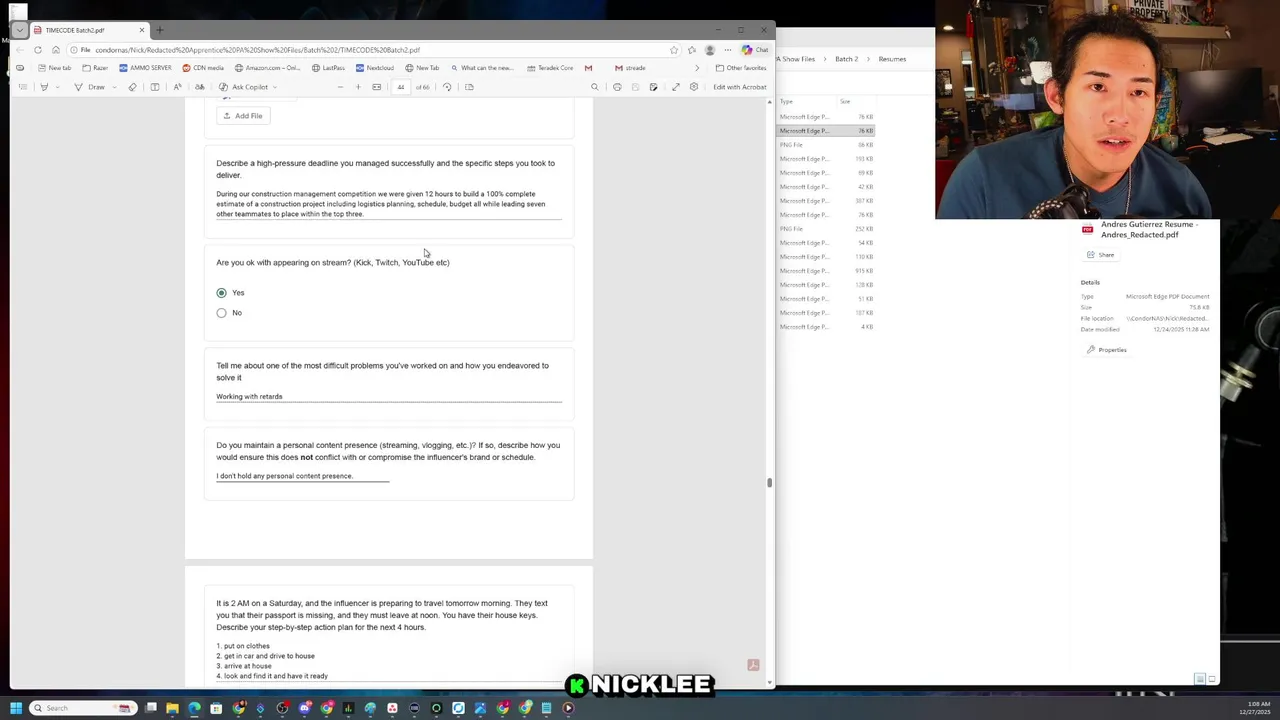Open the taskbar clock and date
Viewport: 1280px width, 720px height.
click(1254, 708)
